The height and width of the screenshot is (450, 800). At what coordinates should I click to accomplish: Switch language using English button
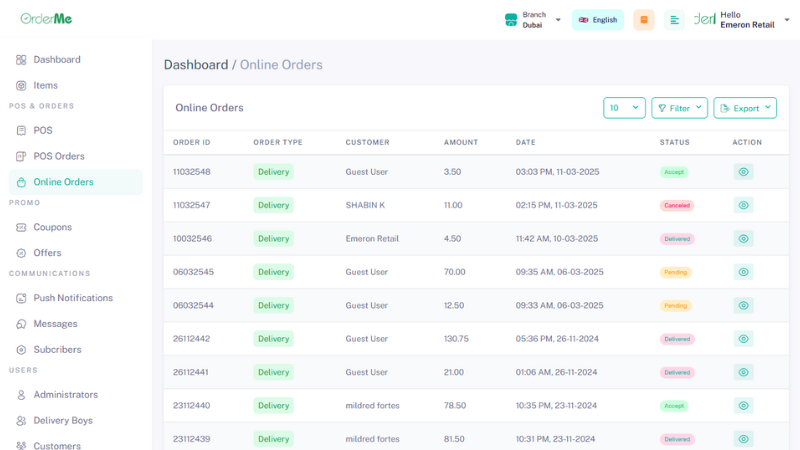(597, 20)
